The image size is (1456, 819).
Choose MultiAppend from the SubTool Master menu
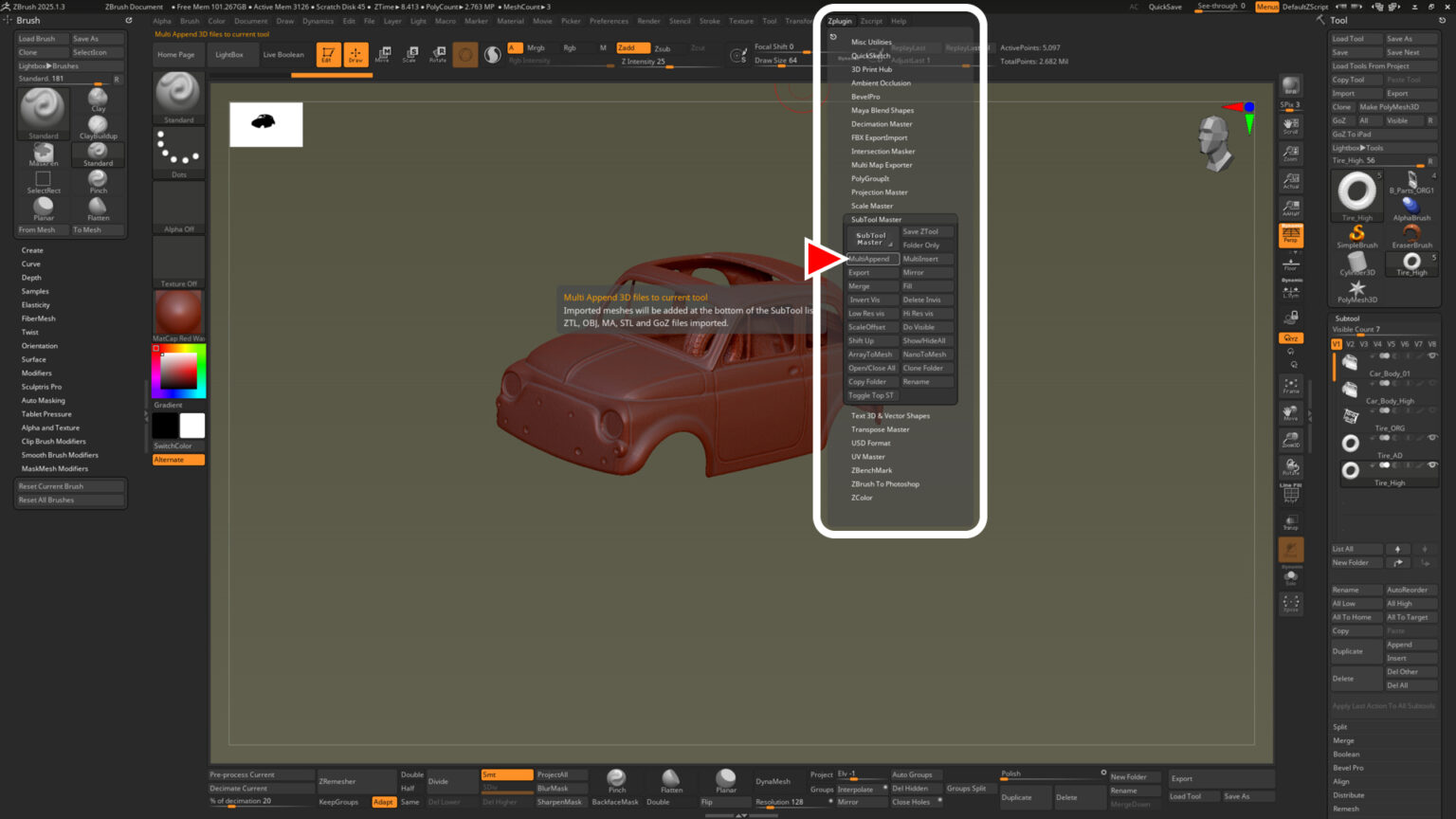[870, 258]
